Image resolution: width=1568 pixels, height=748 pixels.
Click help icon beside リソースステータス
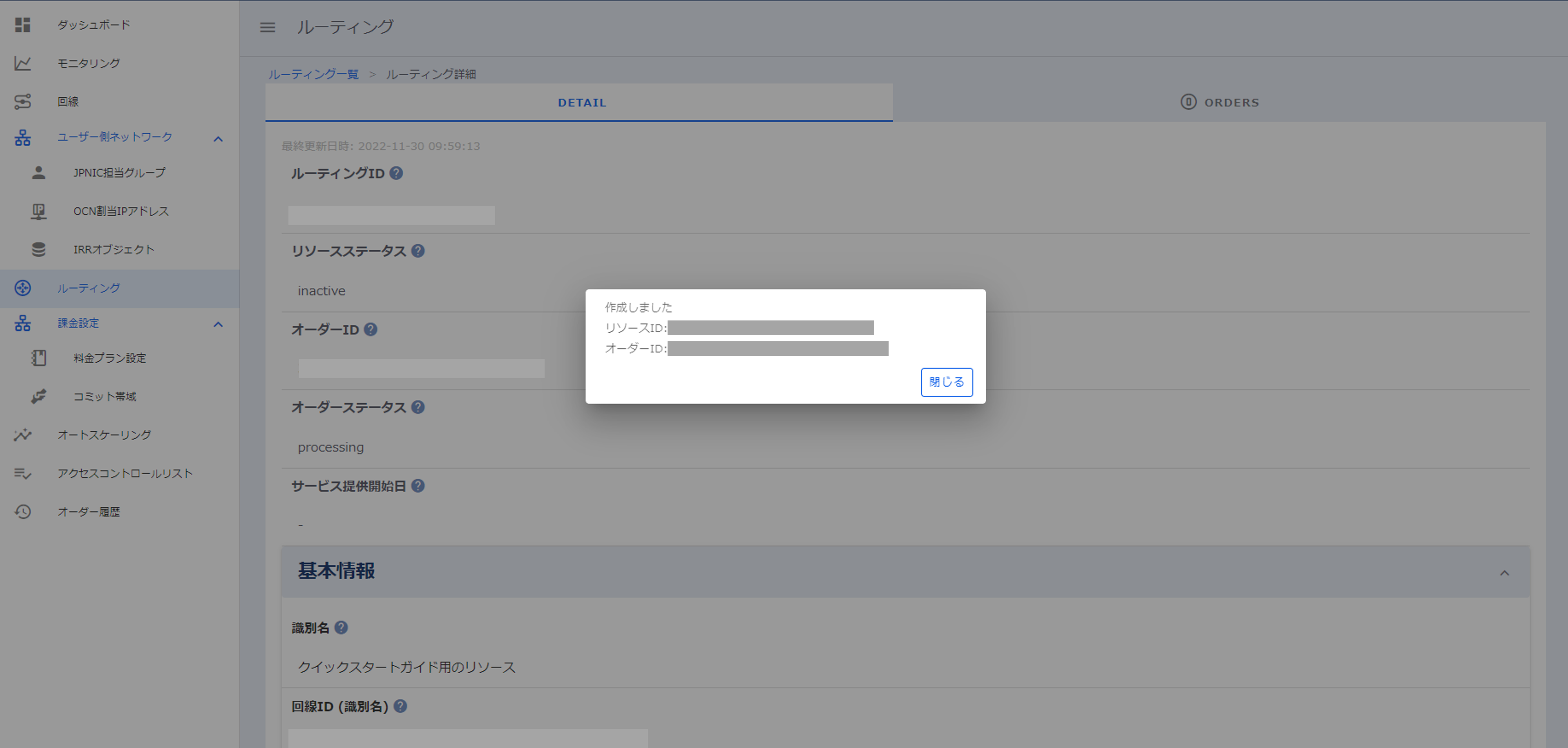[x=418, y=251]
